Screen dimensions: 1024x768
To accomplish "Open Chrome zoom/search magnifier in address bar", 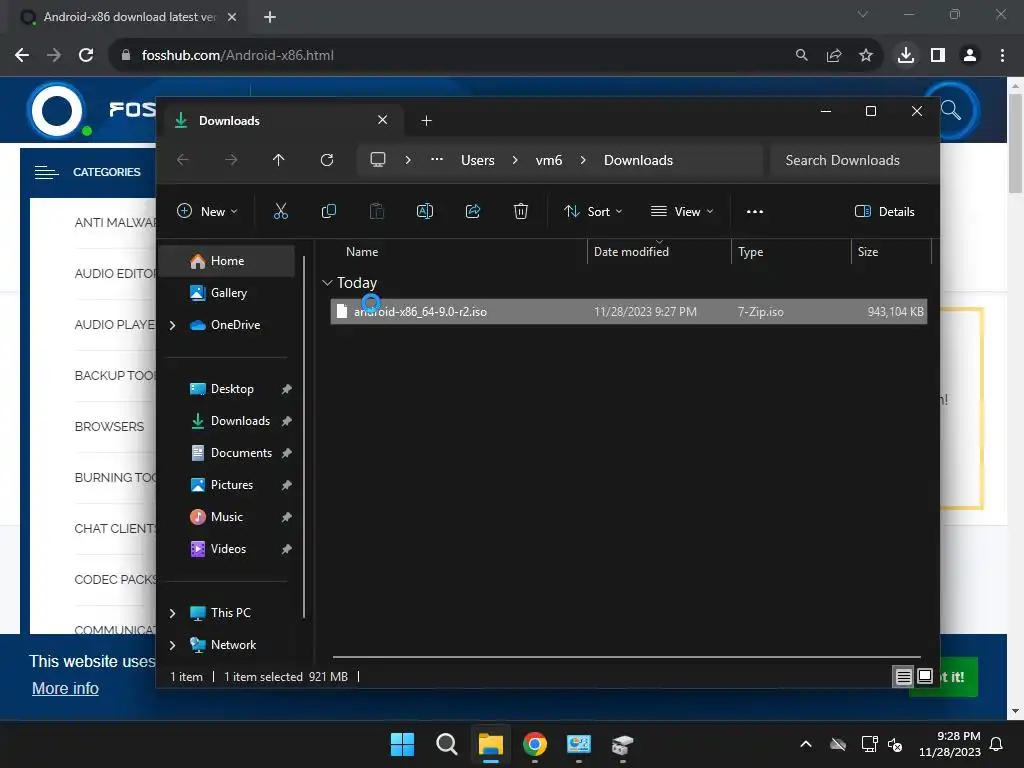I will tap(801, 56).
